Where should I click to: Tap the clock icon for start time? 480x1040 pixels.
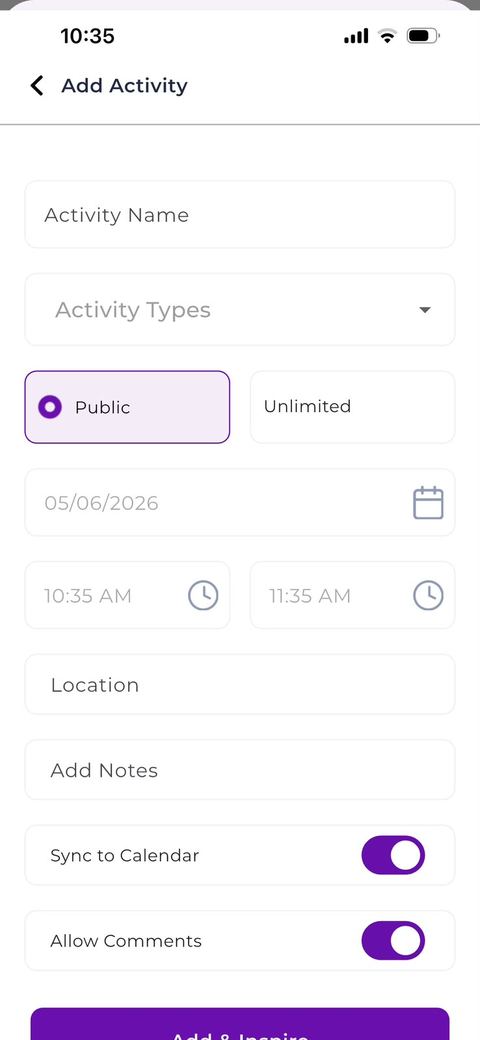[x=203, y=595]
